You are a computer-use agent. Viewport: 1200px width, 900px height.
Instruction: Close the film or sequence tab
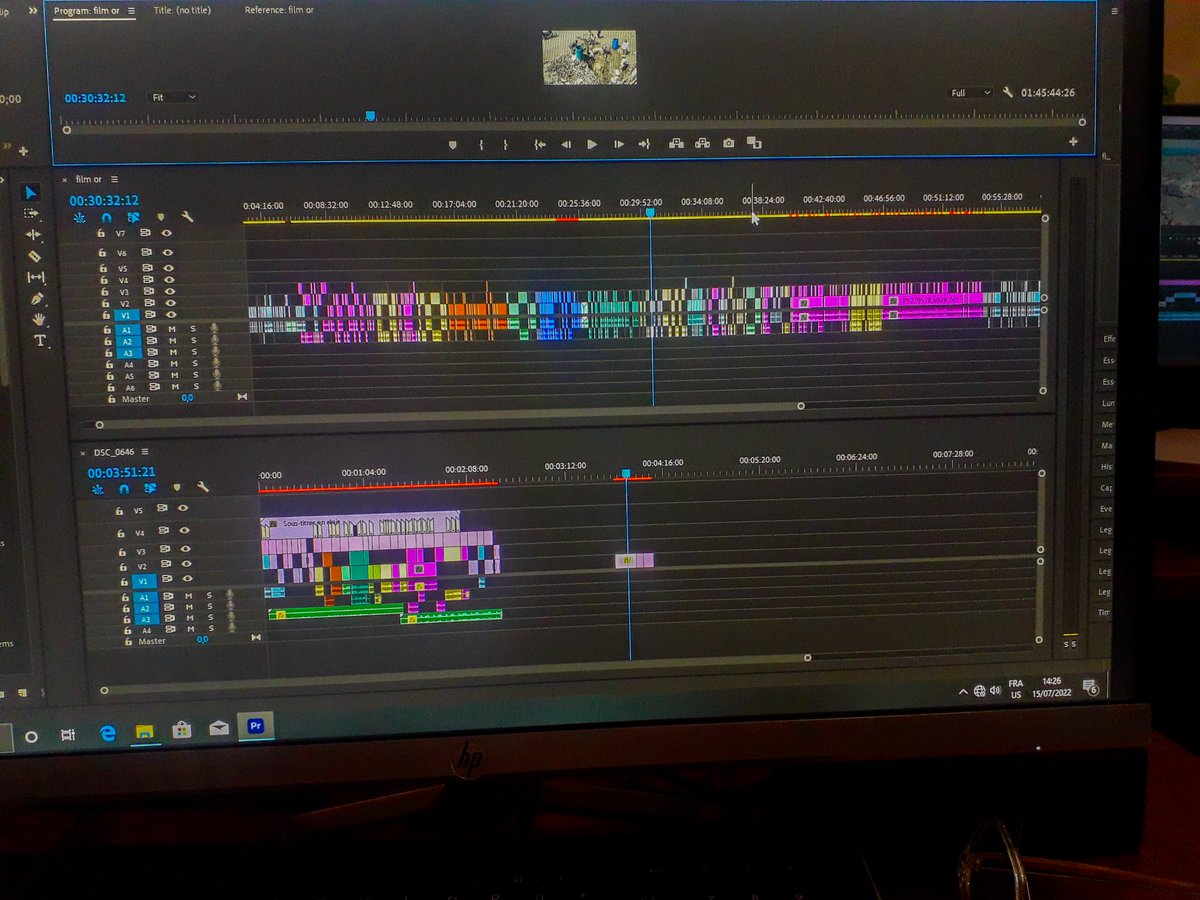click(66, 180)
